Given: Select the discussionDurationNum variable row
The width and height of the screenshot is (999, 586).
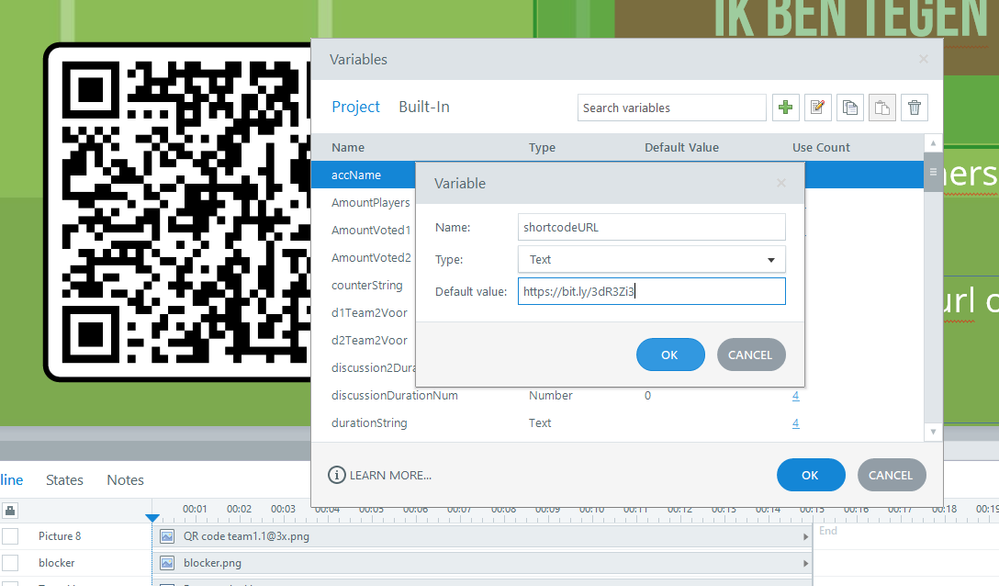Looking at the screenshot, I should 617,396.
